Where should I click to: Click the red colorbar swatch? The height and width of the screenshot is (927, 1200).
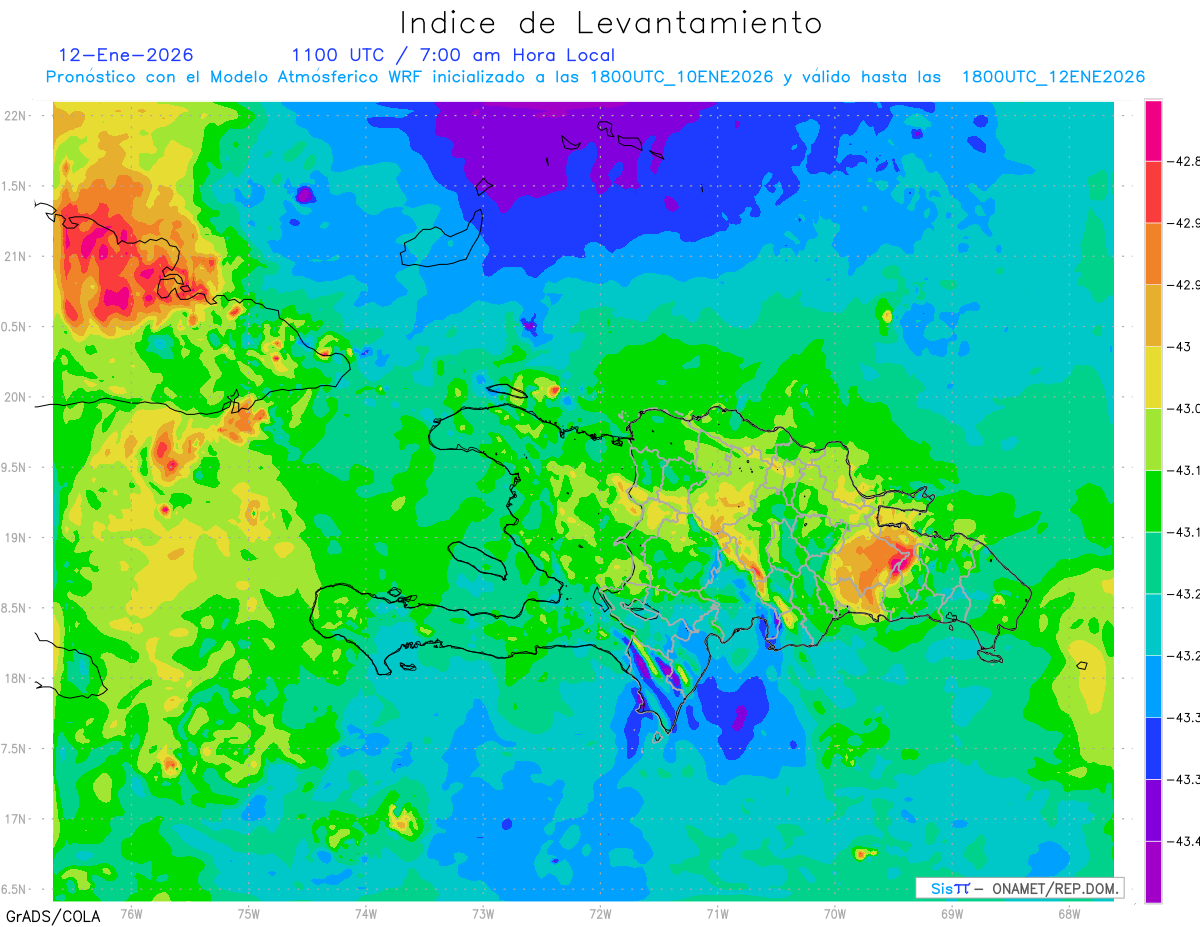[x=1153, y=192]
